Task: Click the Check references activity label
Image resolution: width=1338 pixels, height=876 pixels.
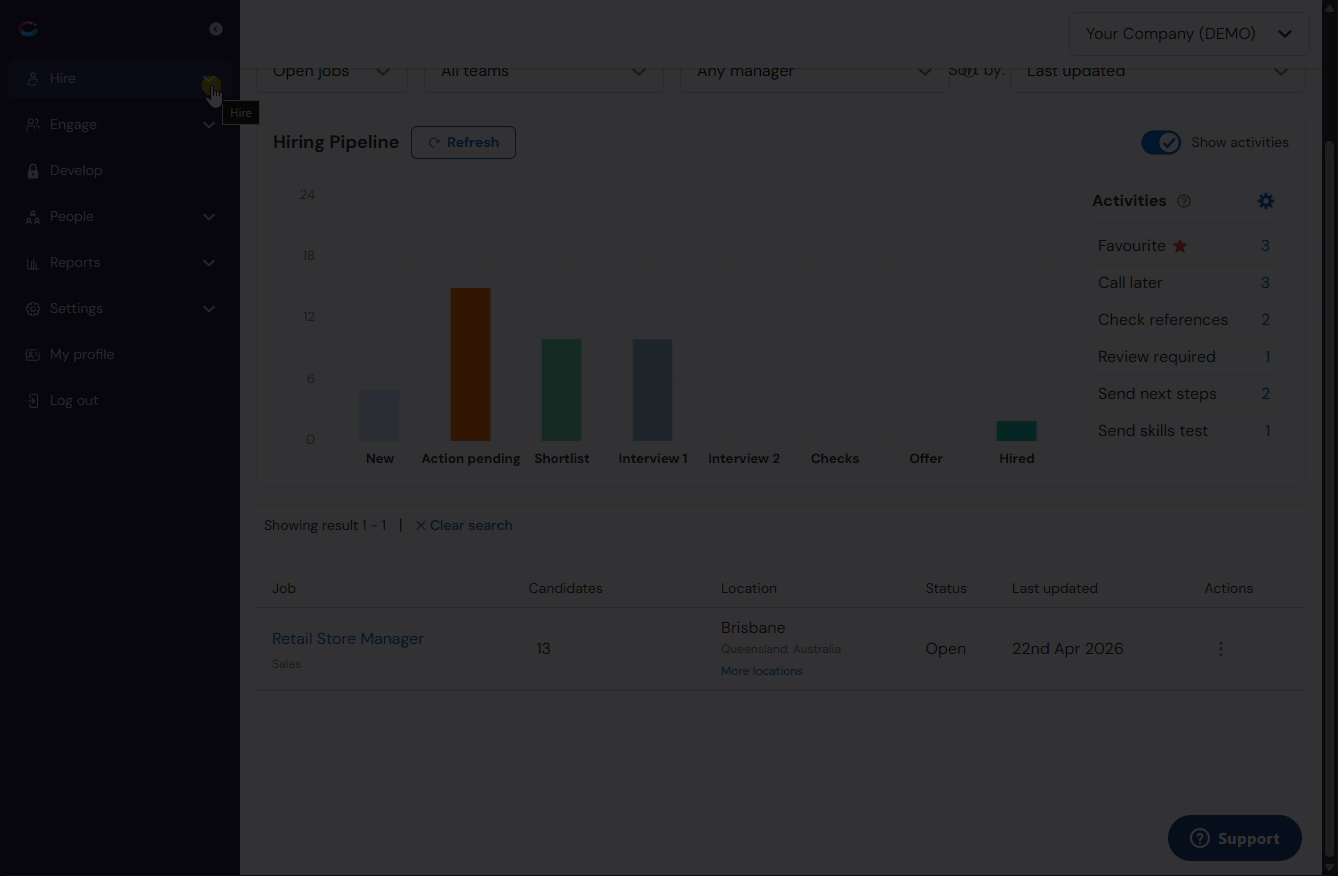Action: tap(1163, 320)
